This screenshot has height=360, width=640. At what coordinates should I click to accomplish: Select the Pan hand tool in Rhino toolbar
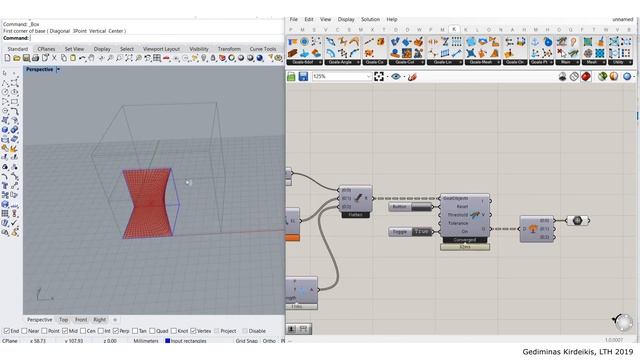pos(91,58)
